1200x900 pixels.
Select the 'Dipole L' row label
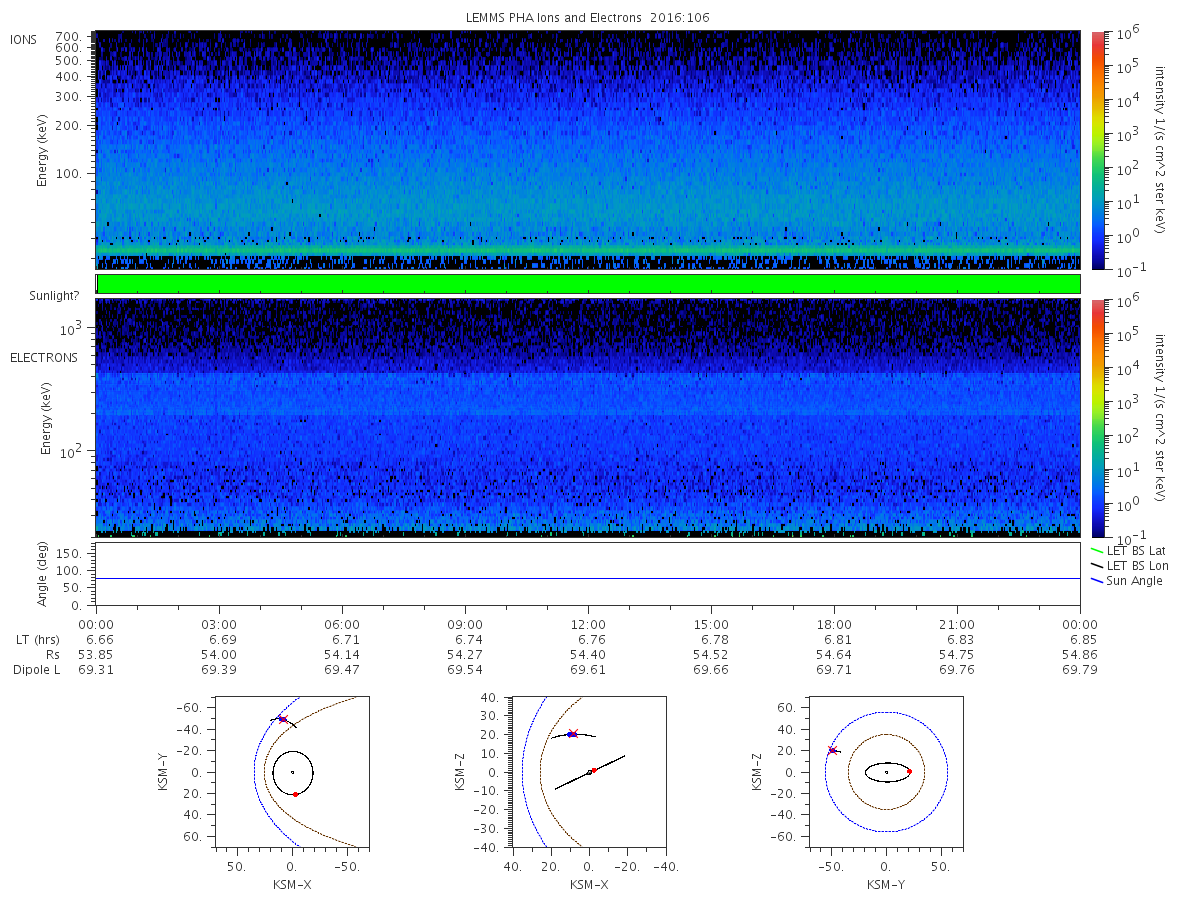36,669
